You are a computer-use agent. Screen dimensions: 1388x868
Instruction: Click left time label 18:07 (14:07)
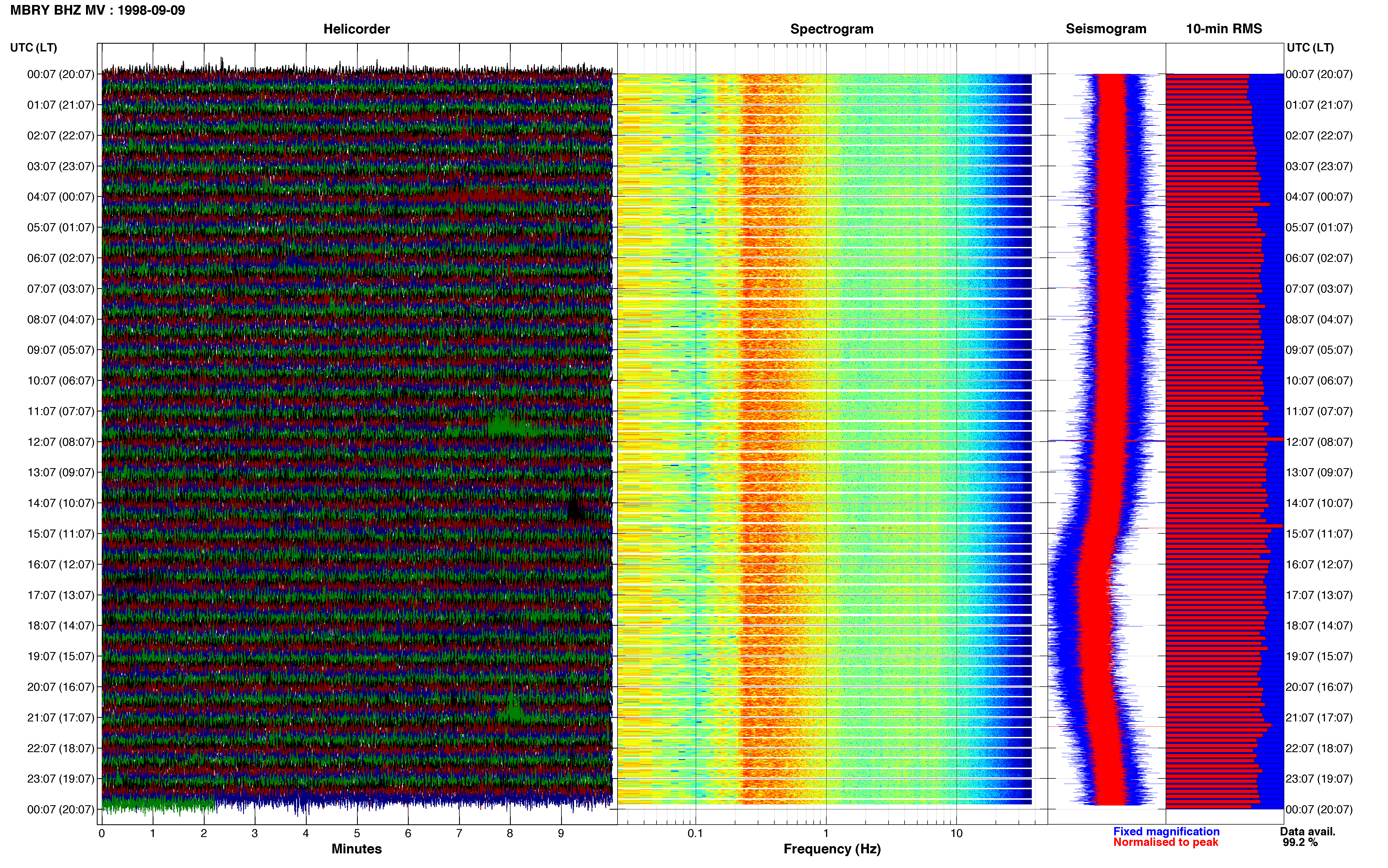click(x=61, y=626)
